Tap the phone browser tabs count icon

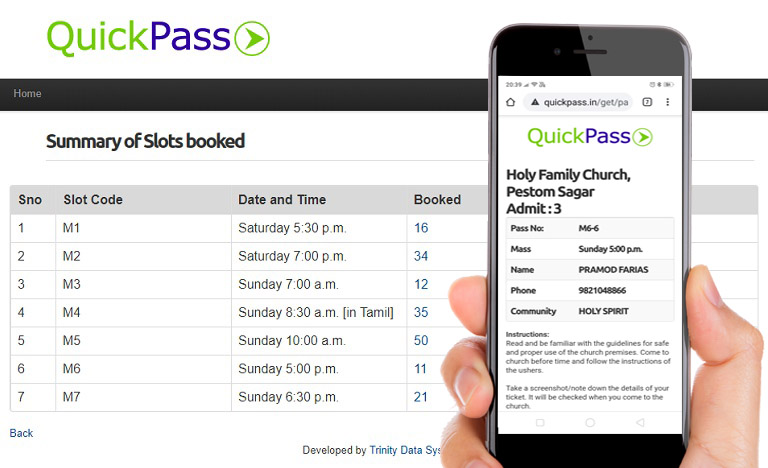point(647,102)
